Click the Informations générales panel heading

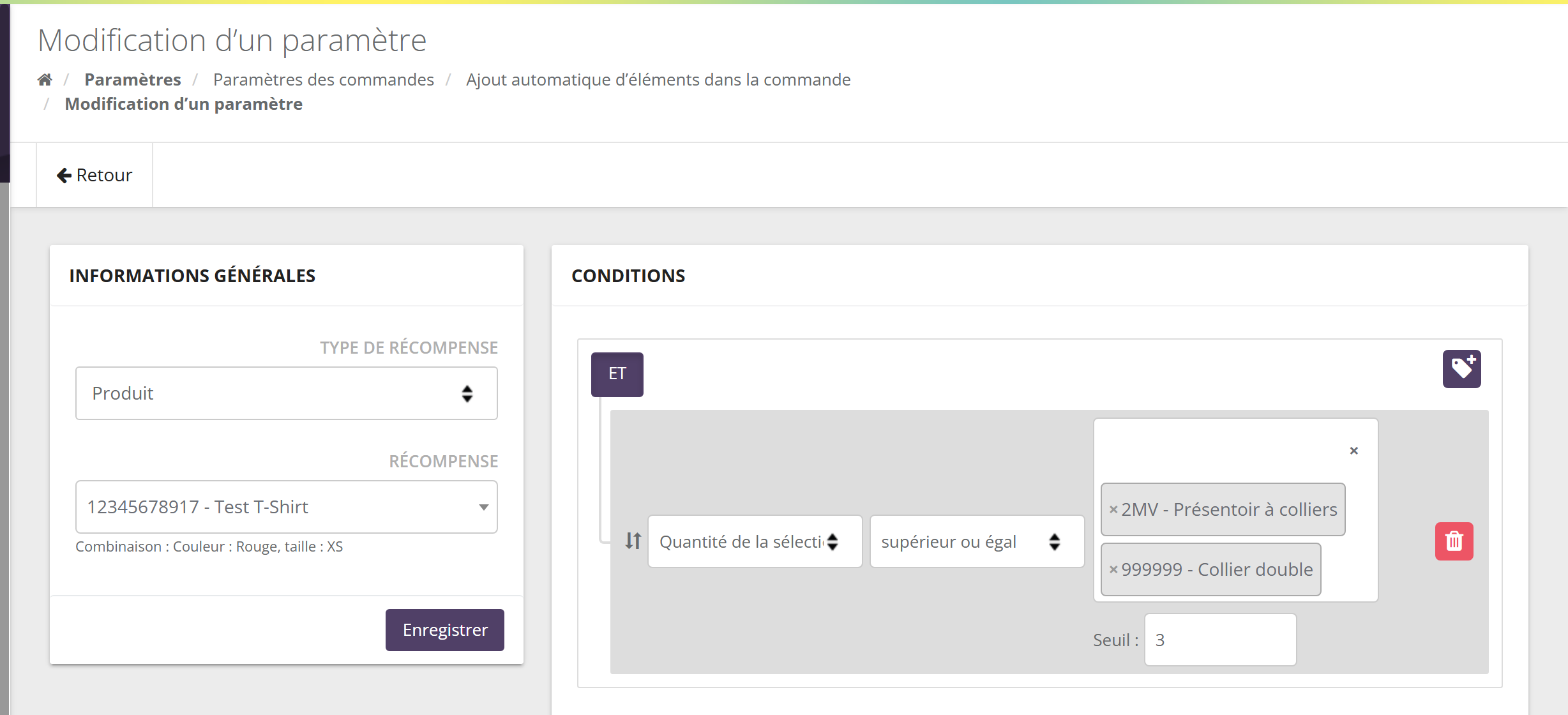click(x=192, y=276)
